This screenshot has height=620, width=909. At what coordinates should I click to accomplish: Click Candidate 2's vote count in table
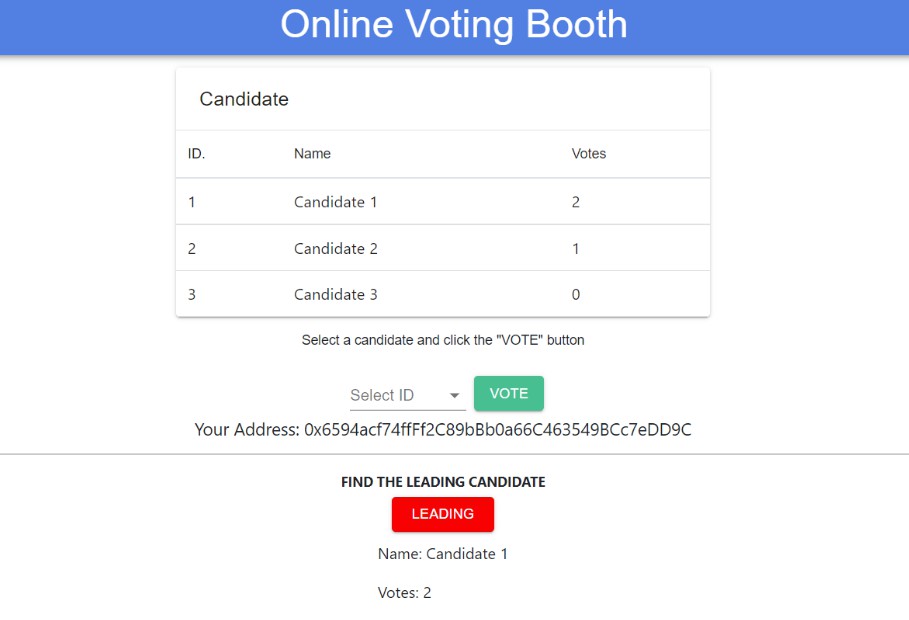[576, 248]
